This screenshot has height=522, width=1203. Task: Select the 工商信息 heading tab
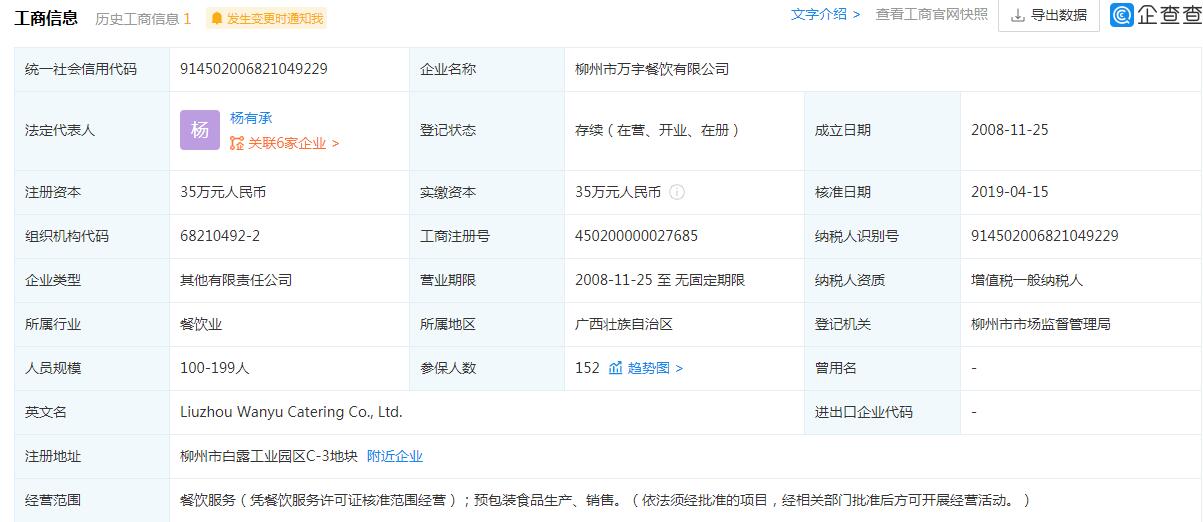(x=46, y=17)
